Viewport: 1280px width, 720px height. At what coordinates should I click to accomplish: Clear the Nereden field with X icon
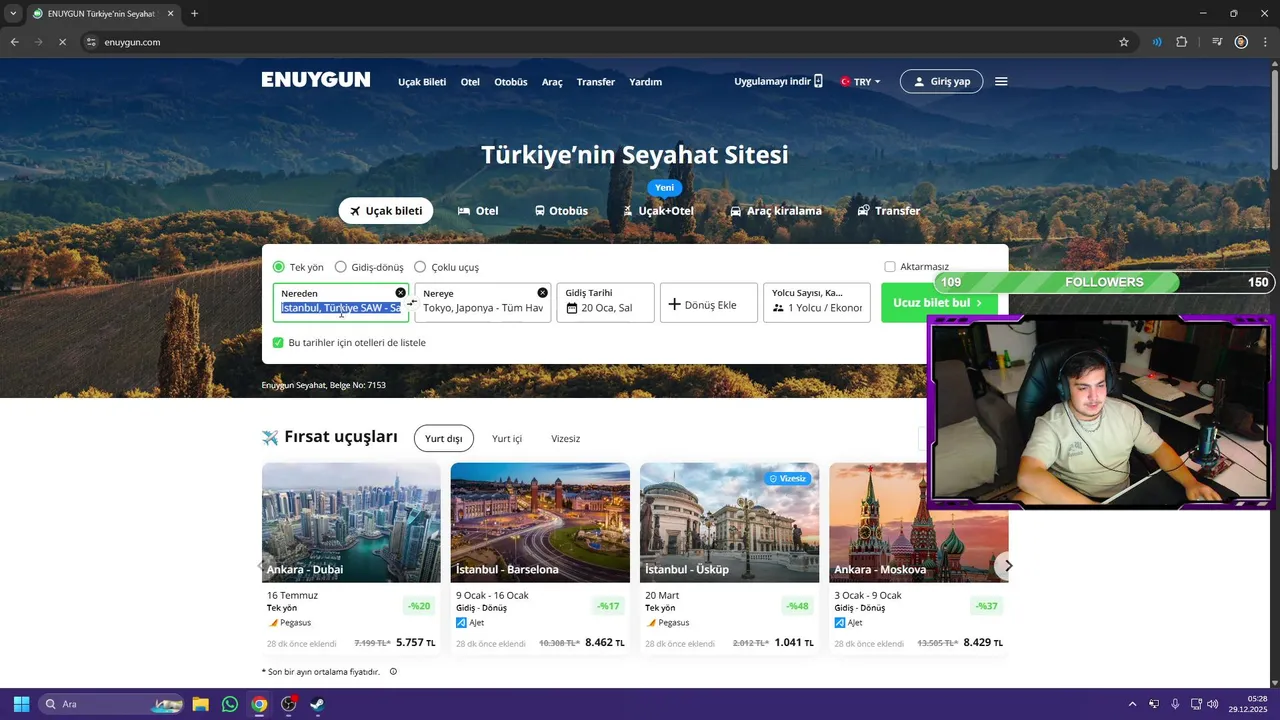point(401,292)
